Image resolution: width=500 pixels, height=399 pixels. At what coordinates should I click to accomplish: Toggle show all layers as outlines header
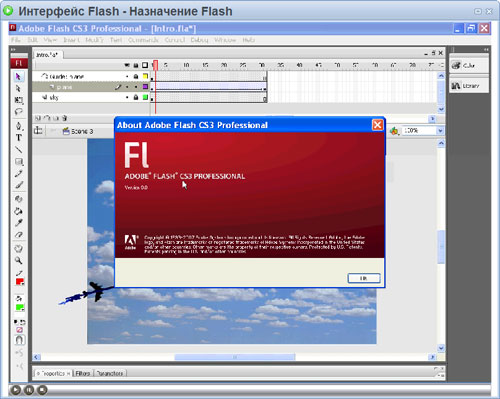[145, 65]
